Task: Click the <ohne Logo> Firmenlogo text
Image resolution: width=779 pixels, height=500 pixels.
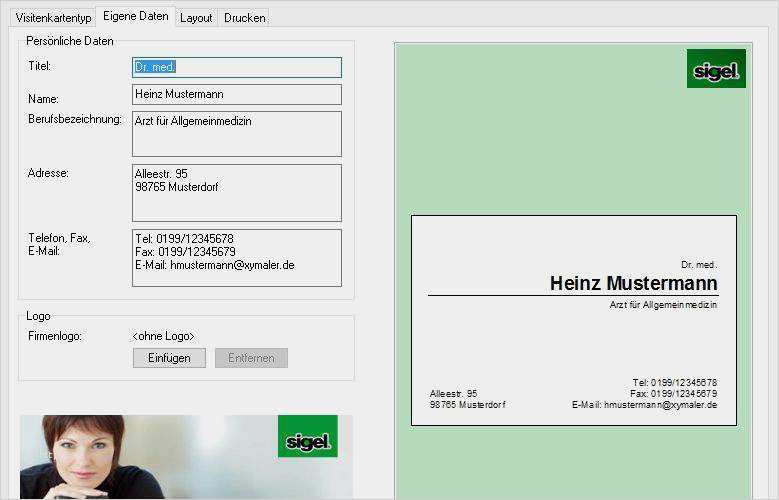Action: 163,336
